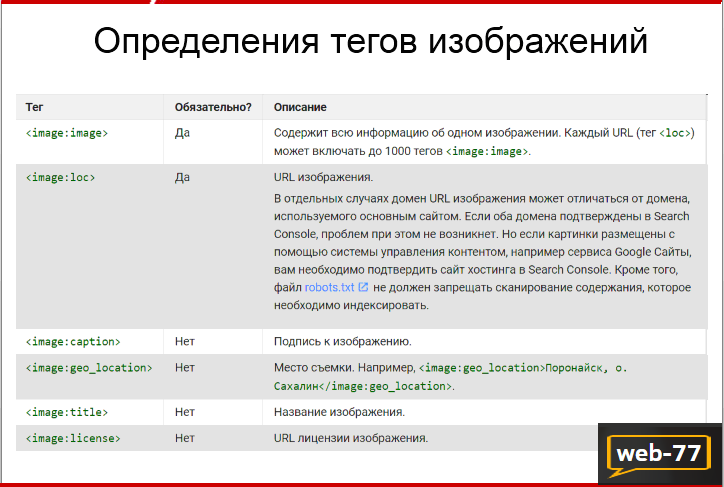This screenshot has width=724, height=487.
Task: Select the <image:title> tag cell
Action: [x=67, y=412]
